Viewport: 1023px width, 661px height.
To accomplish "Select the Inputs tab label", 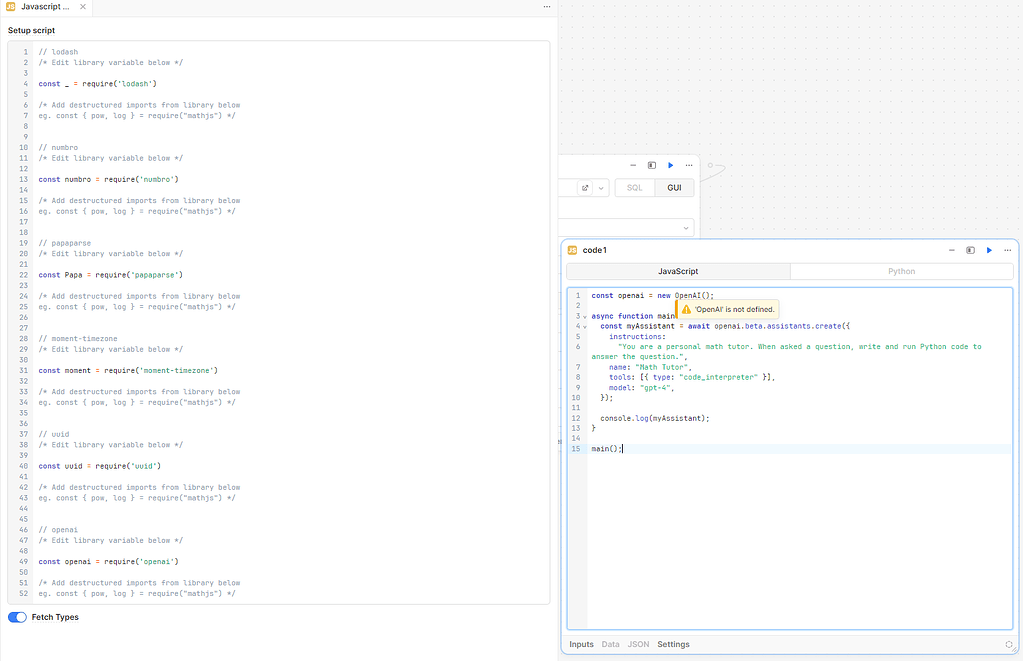I will click(x=581, y=644).
